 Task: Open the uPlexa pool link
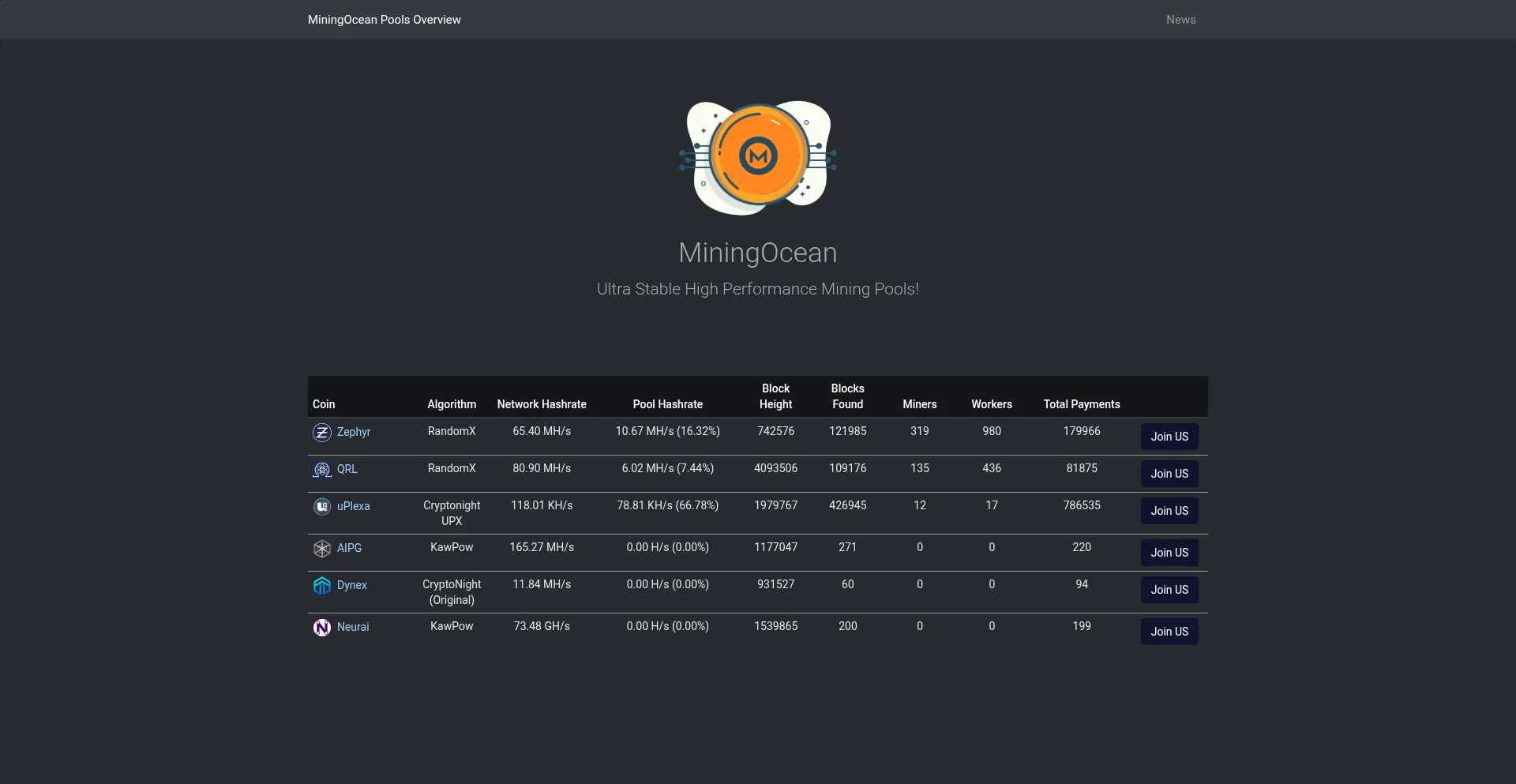pyautogui.click(x=353, y=506)
